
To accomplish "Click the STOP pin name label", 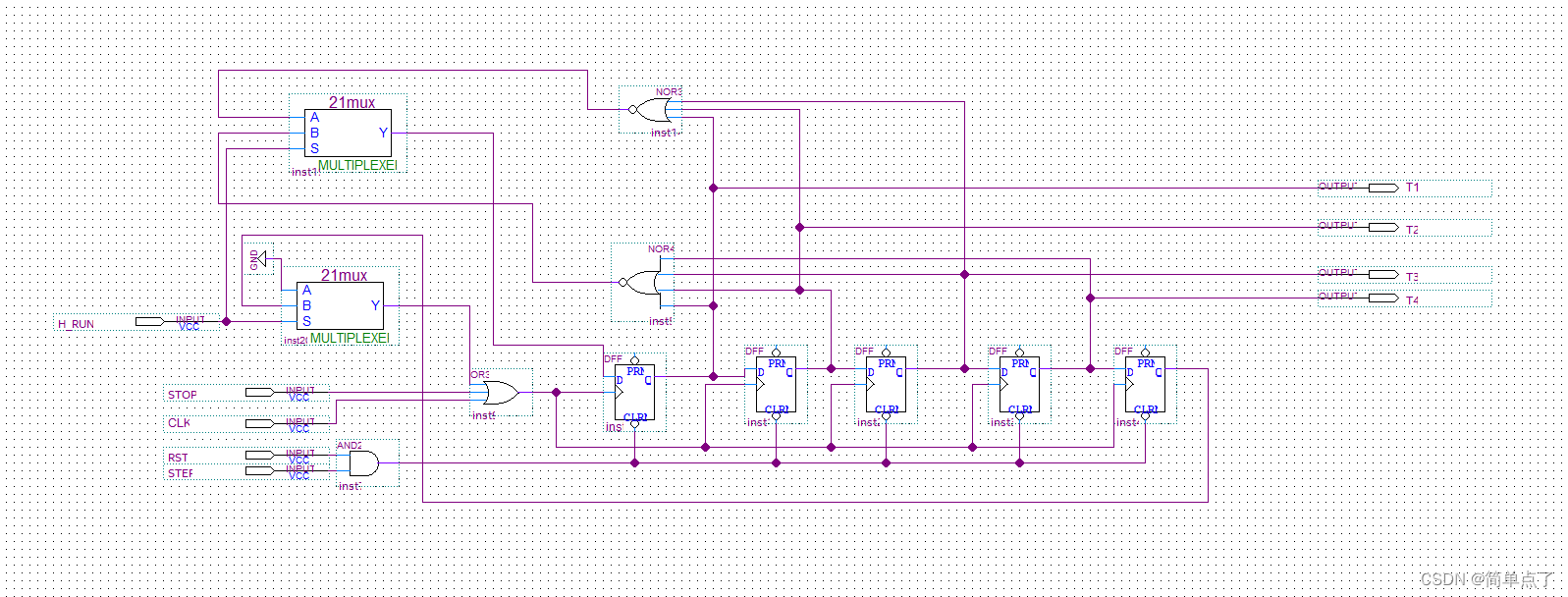I will [182, 395].
